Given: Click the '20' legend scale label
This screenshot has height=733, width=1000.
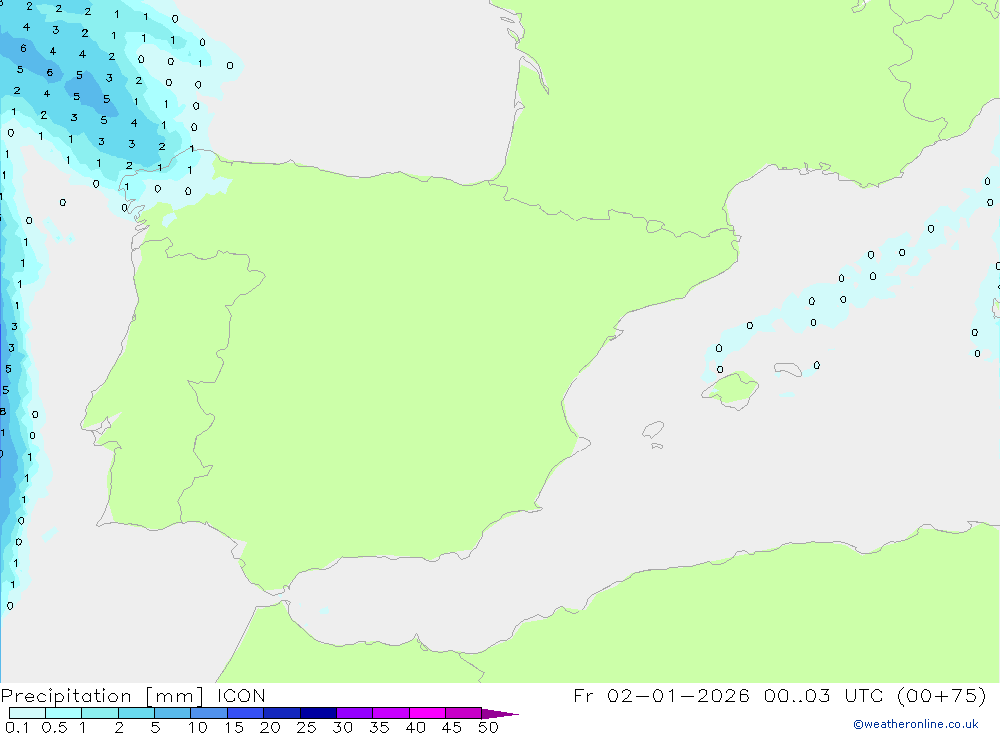Looking at the screenshot, I should click(270, 727).
